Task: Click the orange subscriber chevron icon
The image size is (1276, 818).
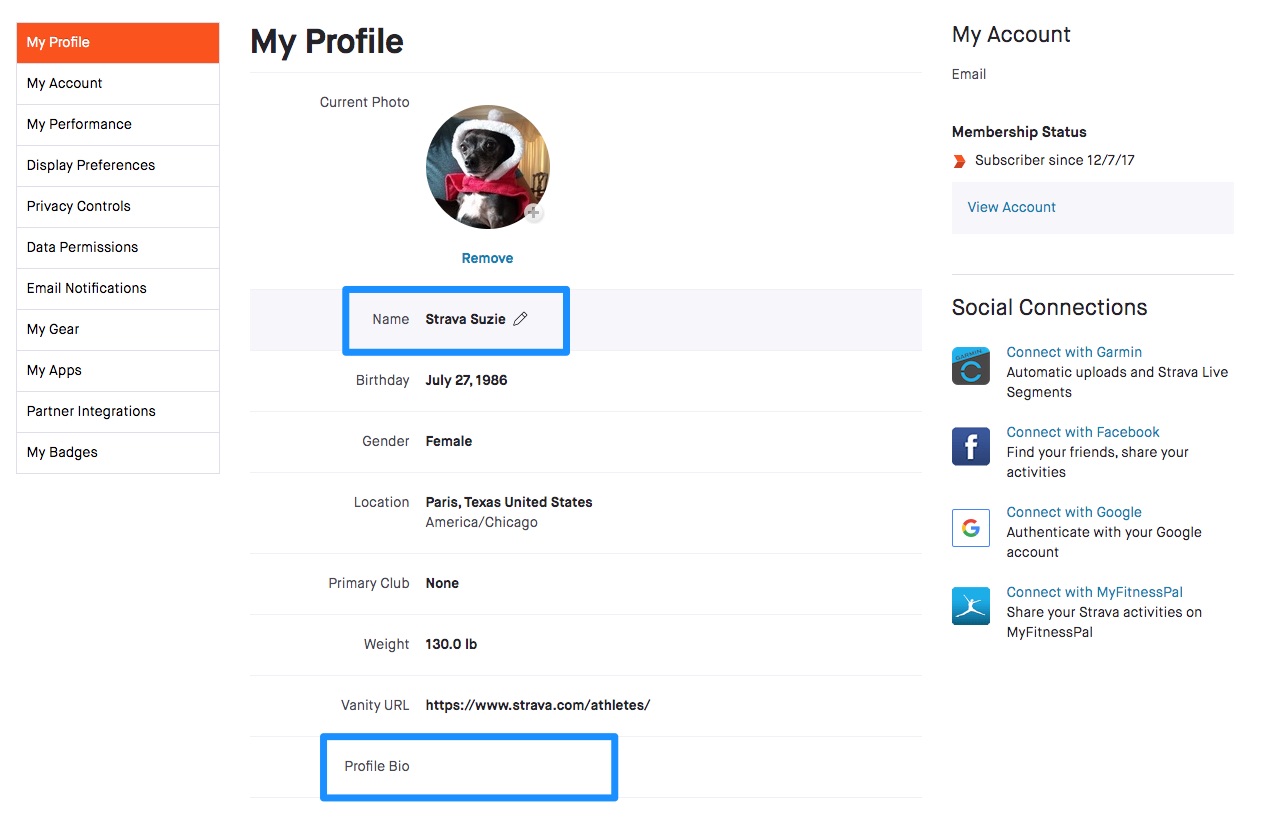Action: 960,160
